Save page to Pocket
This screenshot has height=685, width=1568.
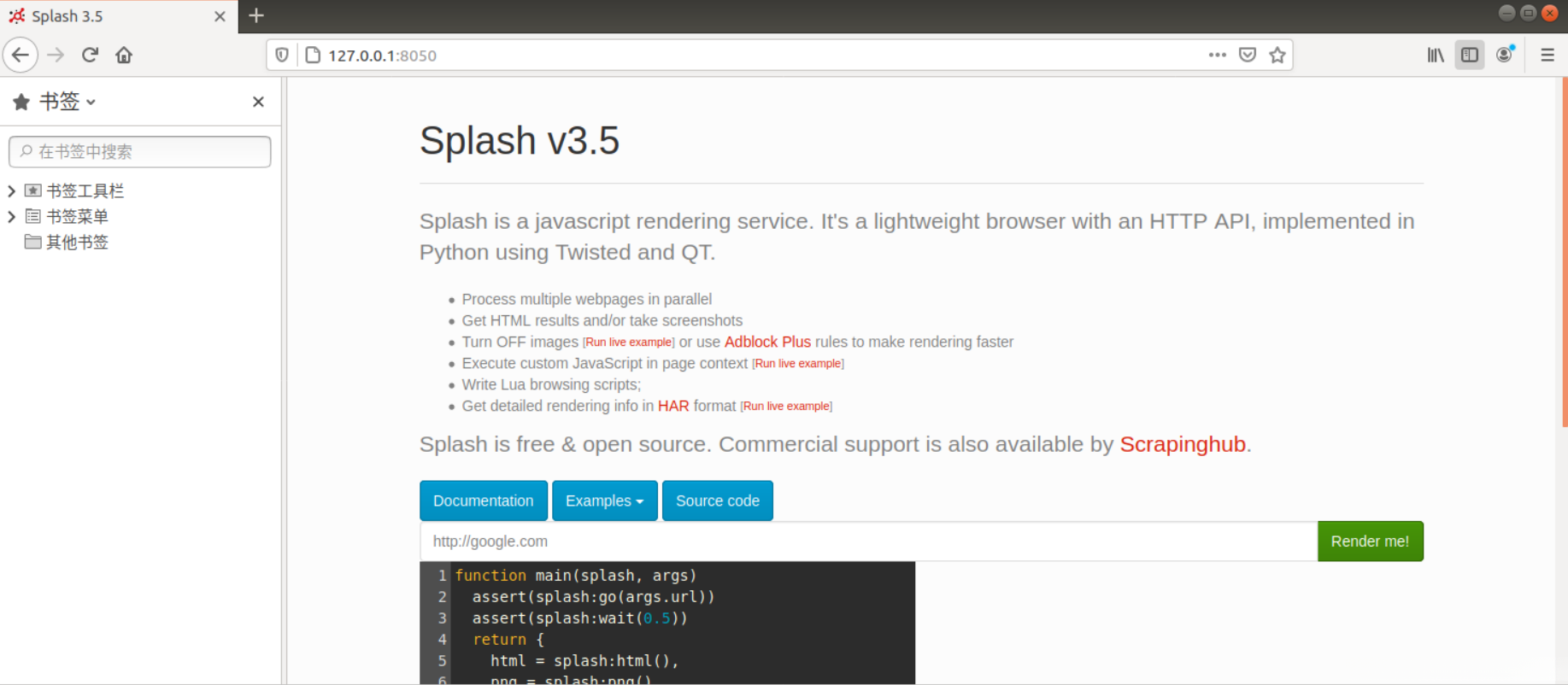coord(1248,56)
